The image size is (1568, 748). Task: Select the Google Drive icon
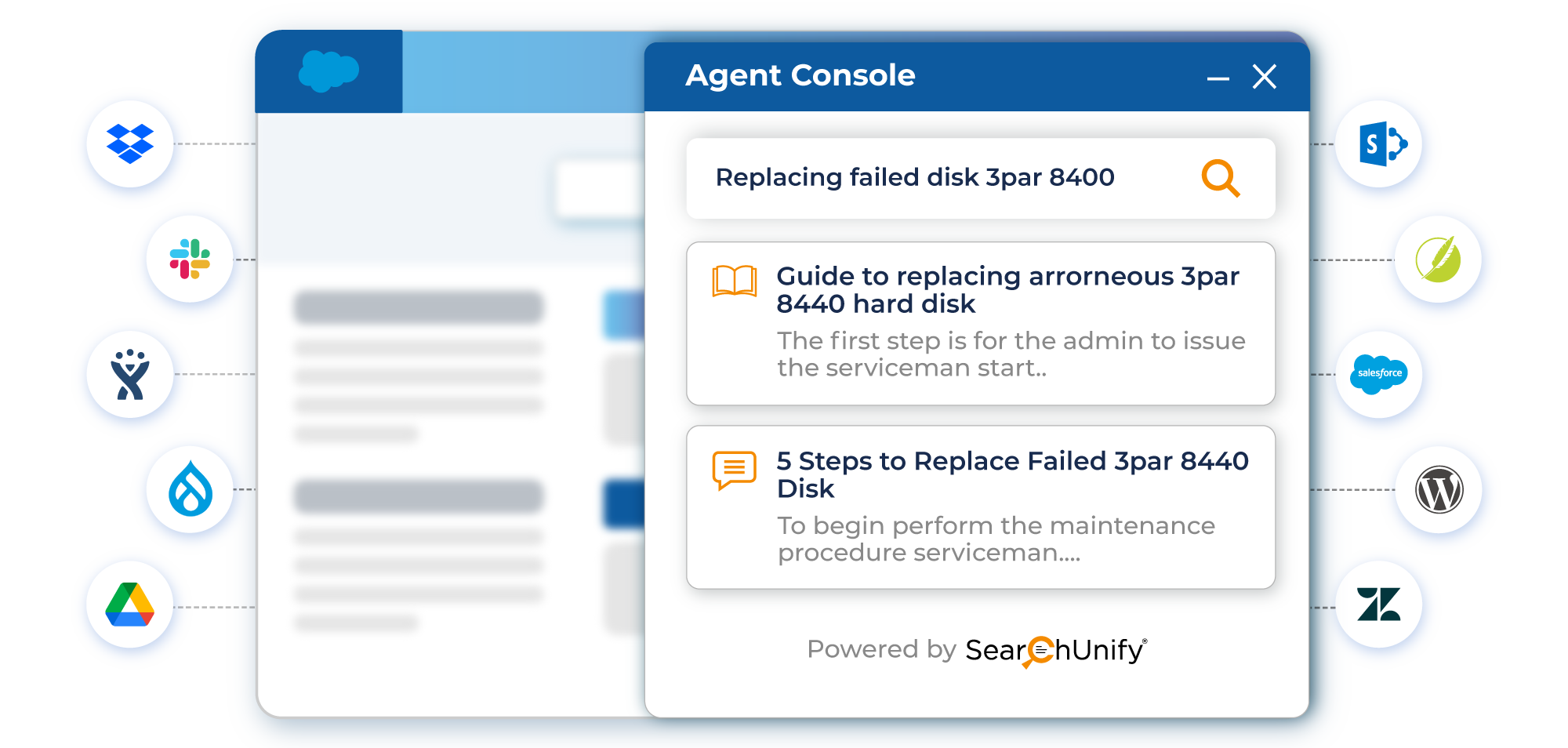(x=130, y=605)
